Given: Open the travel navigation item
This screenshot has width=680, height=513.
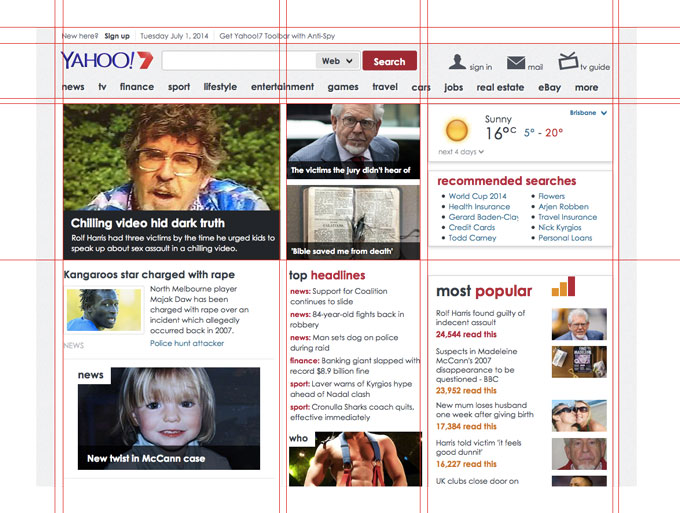Looking at the screenshot, I should coord(385,87).
